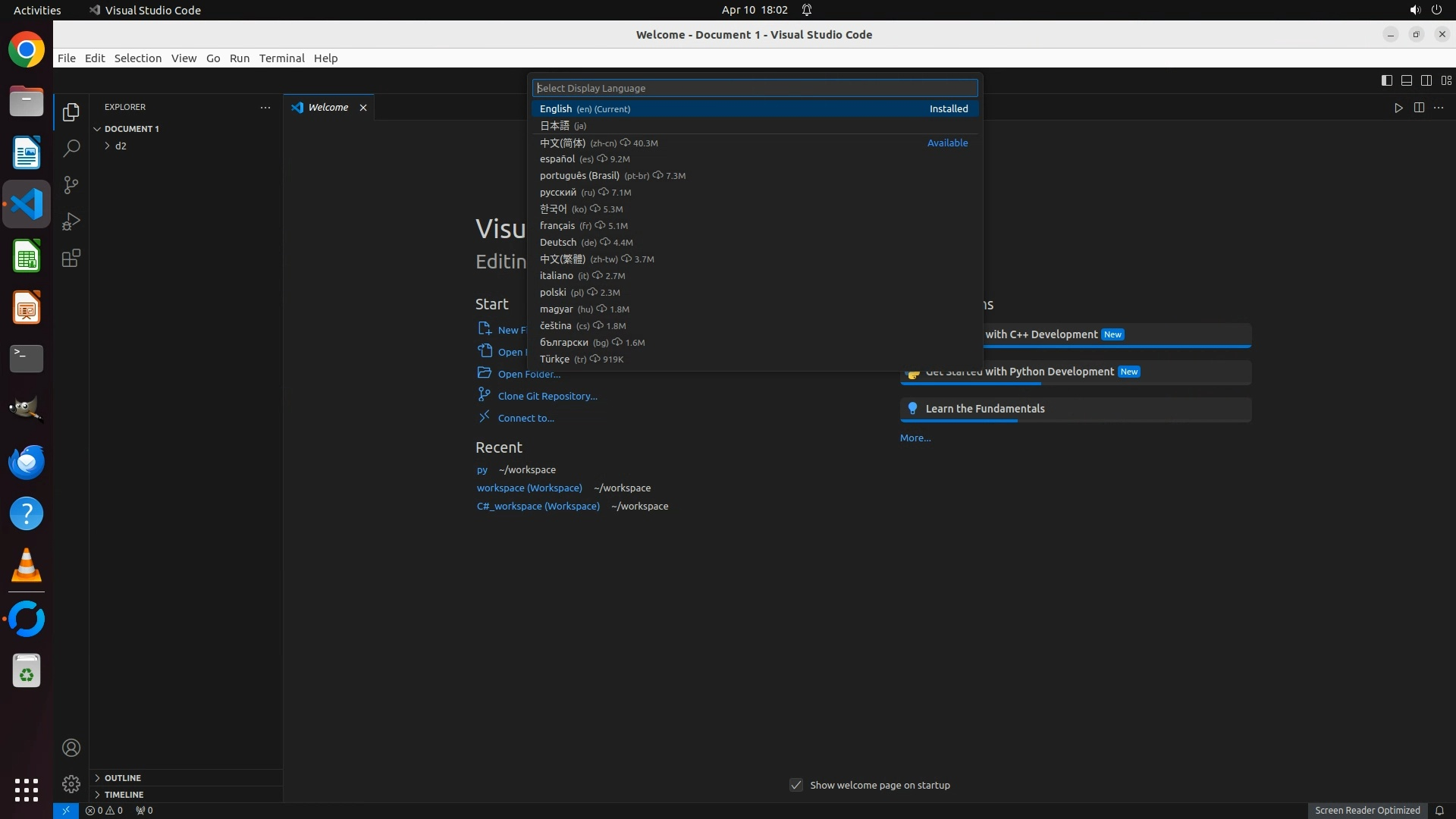Open the Accounts menu icon
Image resolution: width=1456 pixels, height=819 pixels.
tap(71, 748)
